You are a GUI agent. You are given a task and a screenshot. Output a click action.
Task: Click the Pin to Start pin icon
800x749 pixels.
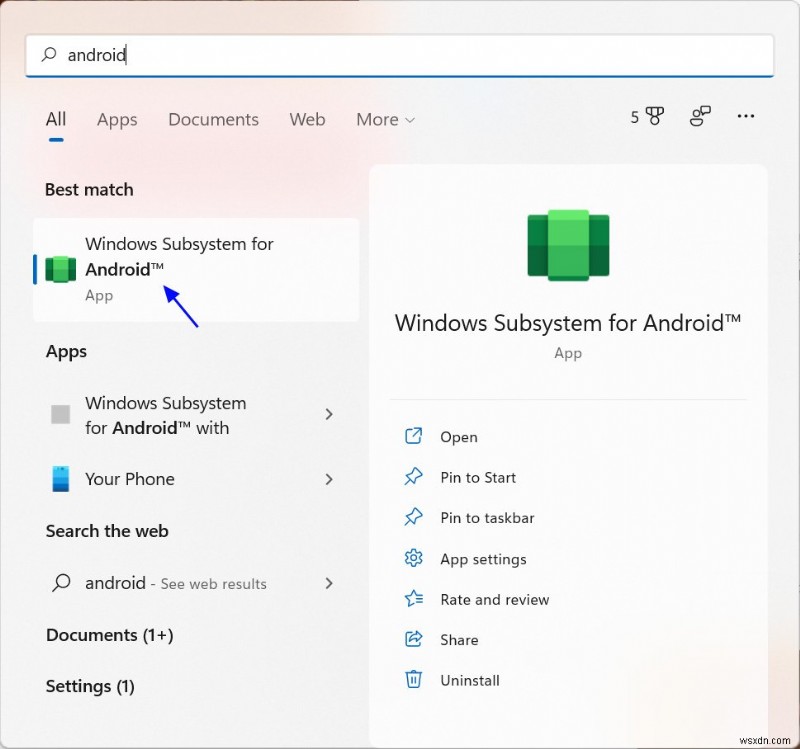tap(414, 477)
